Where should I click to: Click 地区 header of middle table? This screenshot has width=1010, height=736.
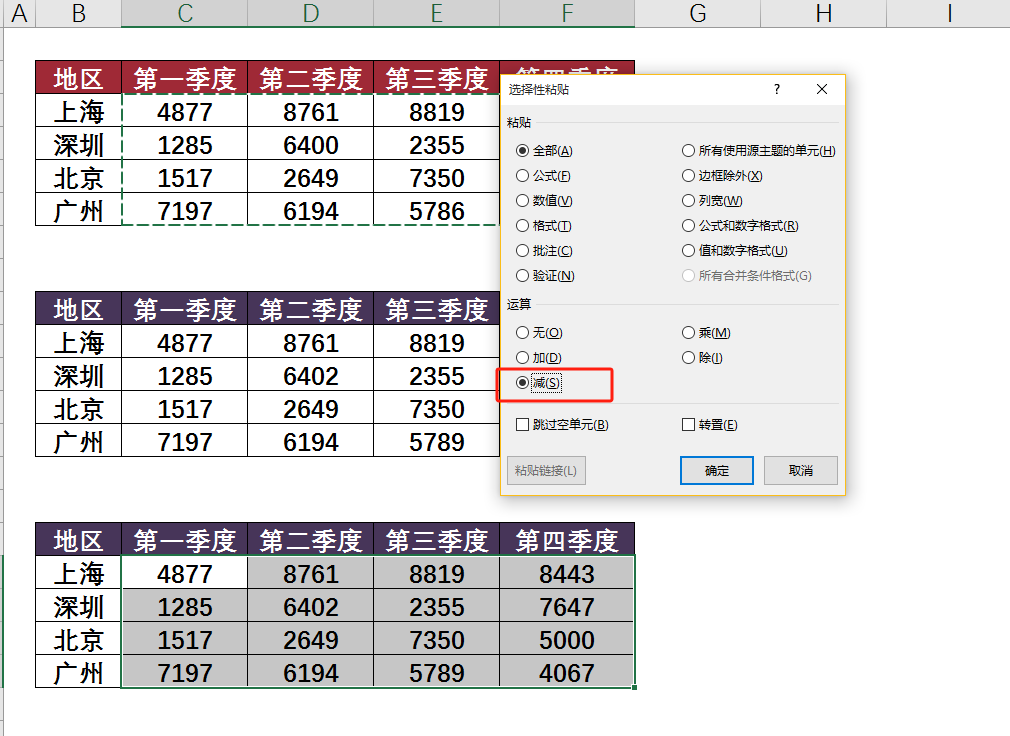(x=79, y=309)
